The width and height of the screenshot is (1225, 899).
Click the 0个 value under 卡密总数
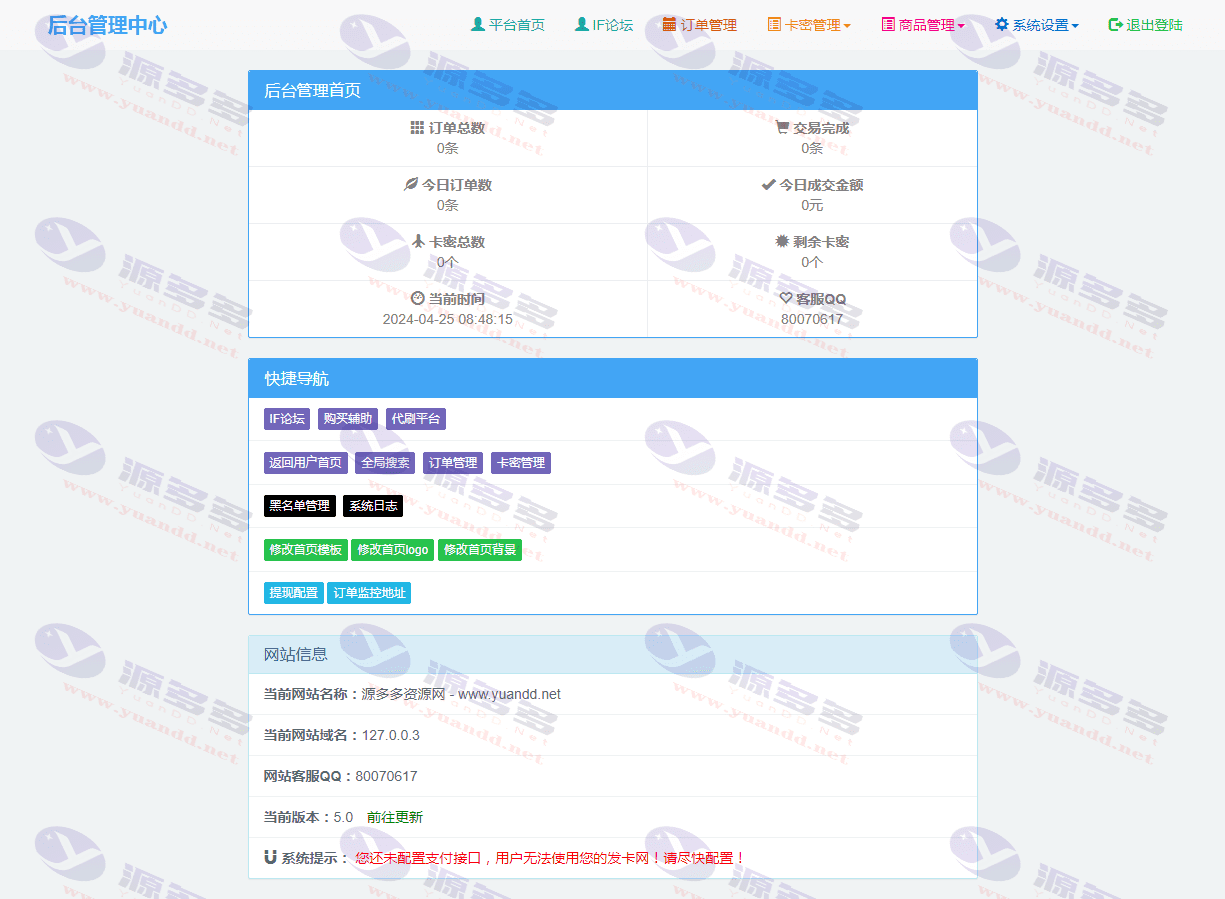(448, 262)
